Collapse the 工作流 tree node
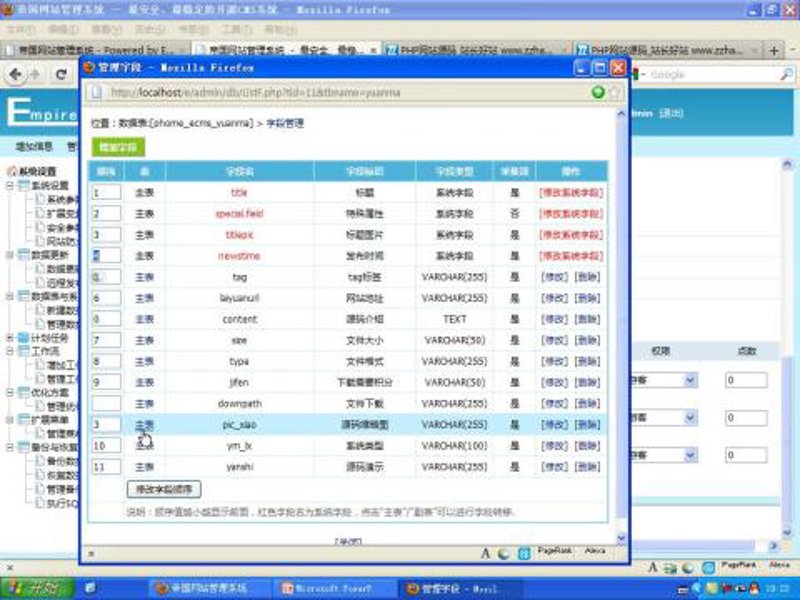800x600 pixels. coord(9,351)
